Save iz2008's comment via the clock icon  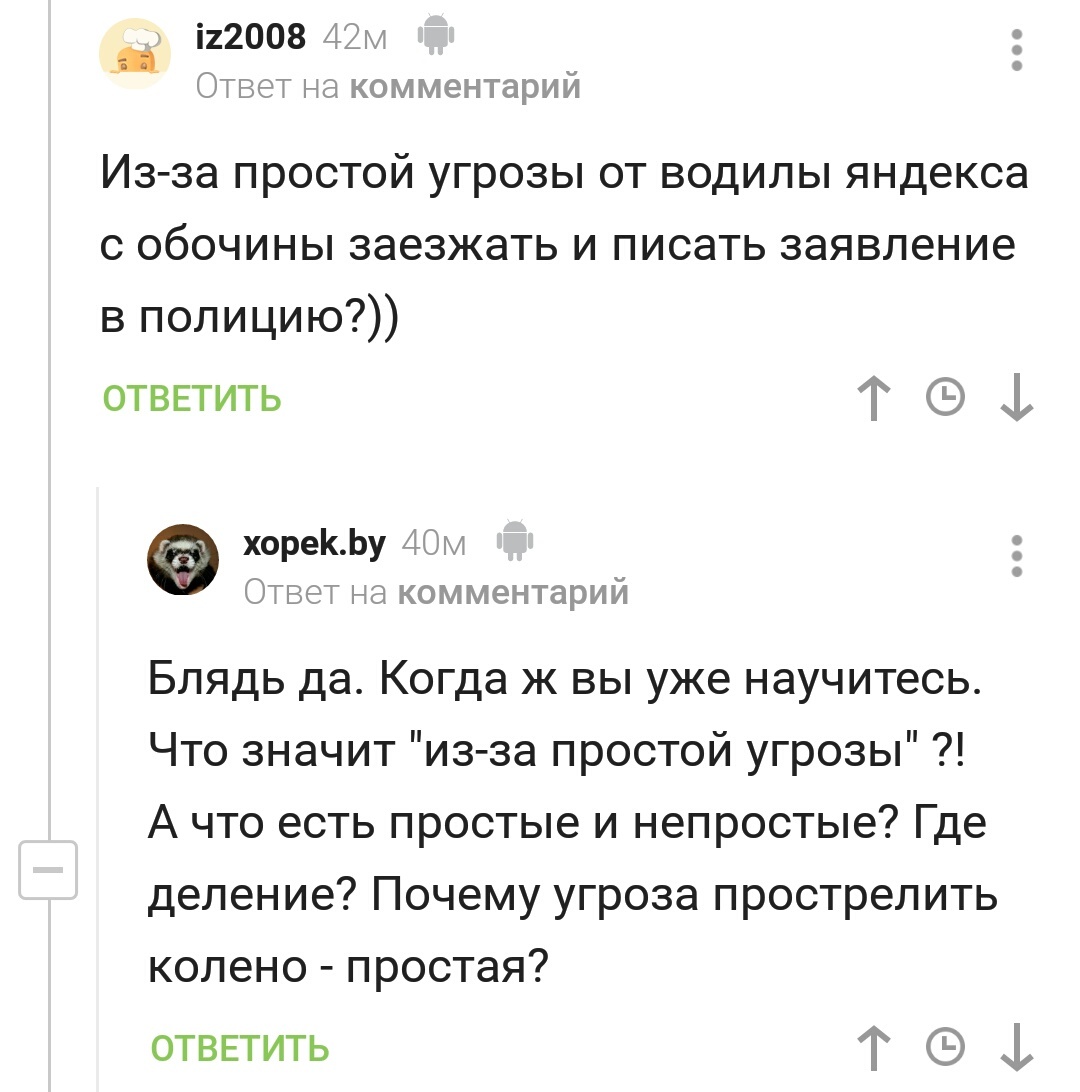coord(944,397)
